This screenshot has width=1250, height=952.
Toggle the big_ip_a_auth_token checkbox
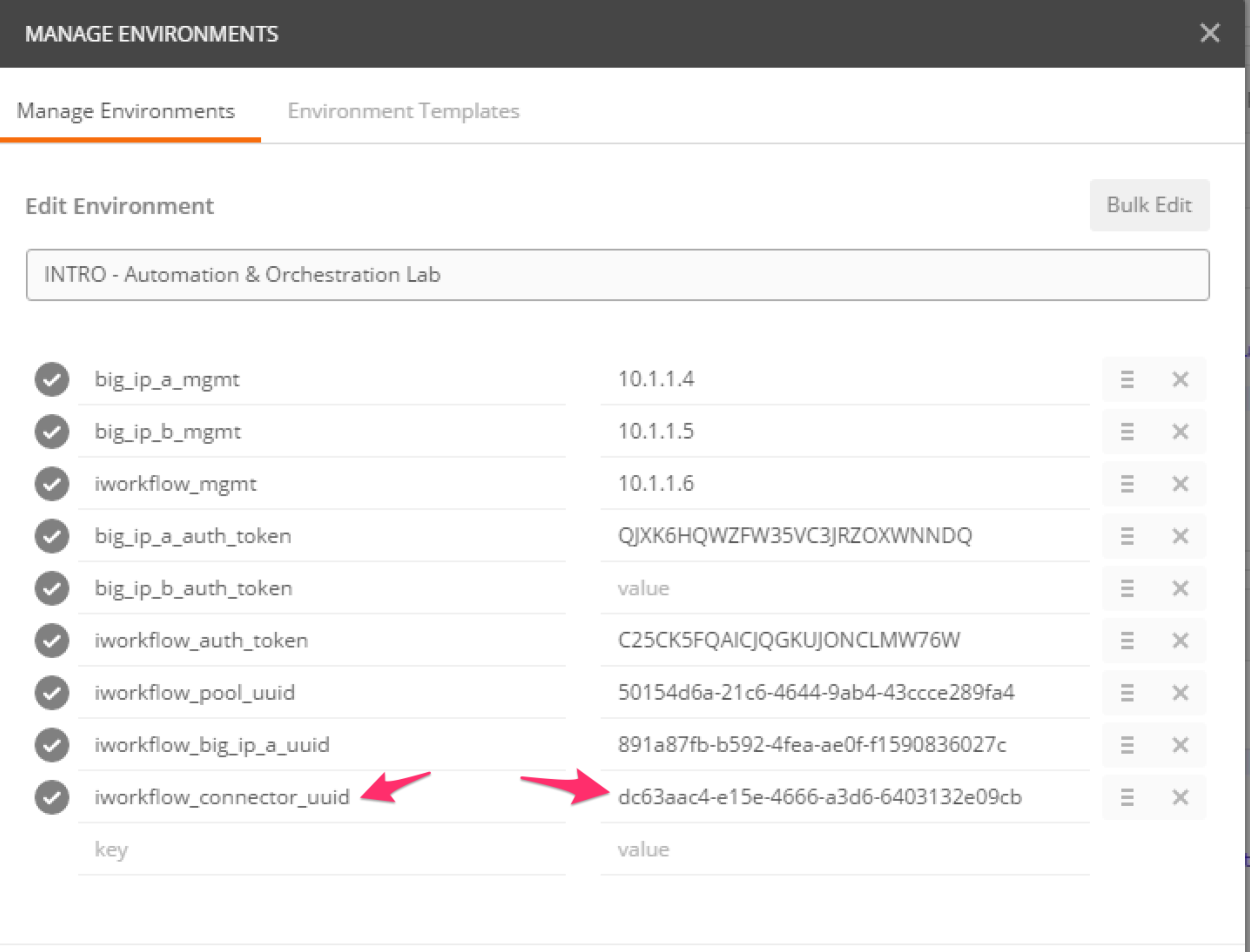click(x=52, y=536)
